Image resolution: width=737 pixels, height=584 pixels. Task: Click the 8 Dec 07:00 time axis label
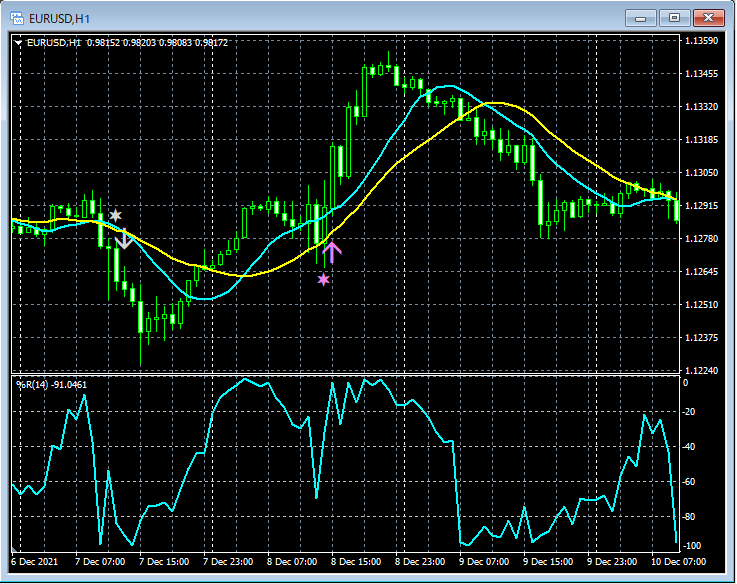click(x=292, y=562)
